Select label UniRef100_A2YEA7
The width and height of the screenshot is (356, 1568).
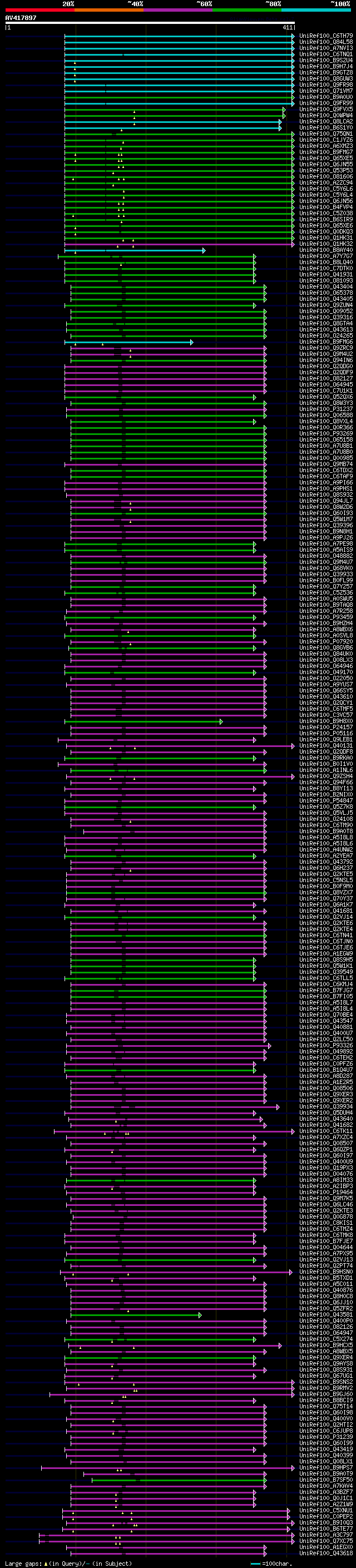(x=325, y=856)
